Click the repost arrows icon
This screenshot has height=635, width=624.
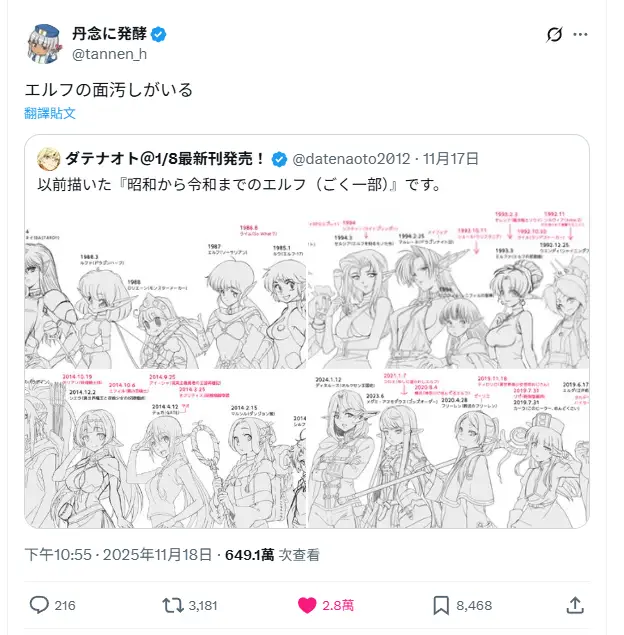[x=173, y=605]
